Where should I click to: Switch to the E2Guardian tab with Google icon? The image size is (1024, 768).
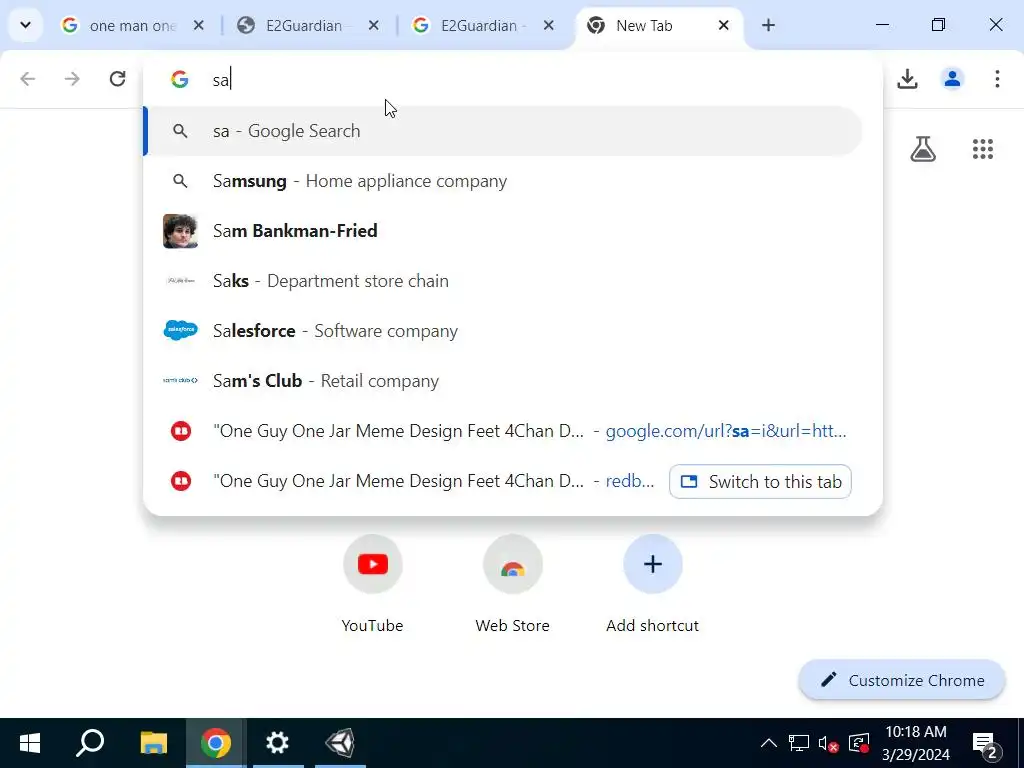tap(479, 25)
